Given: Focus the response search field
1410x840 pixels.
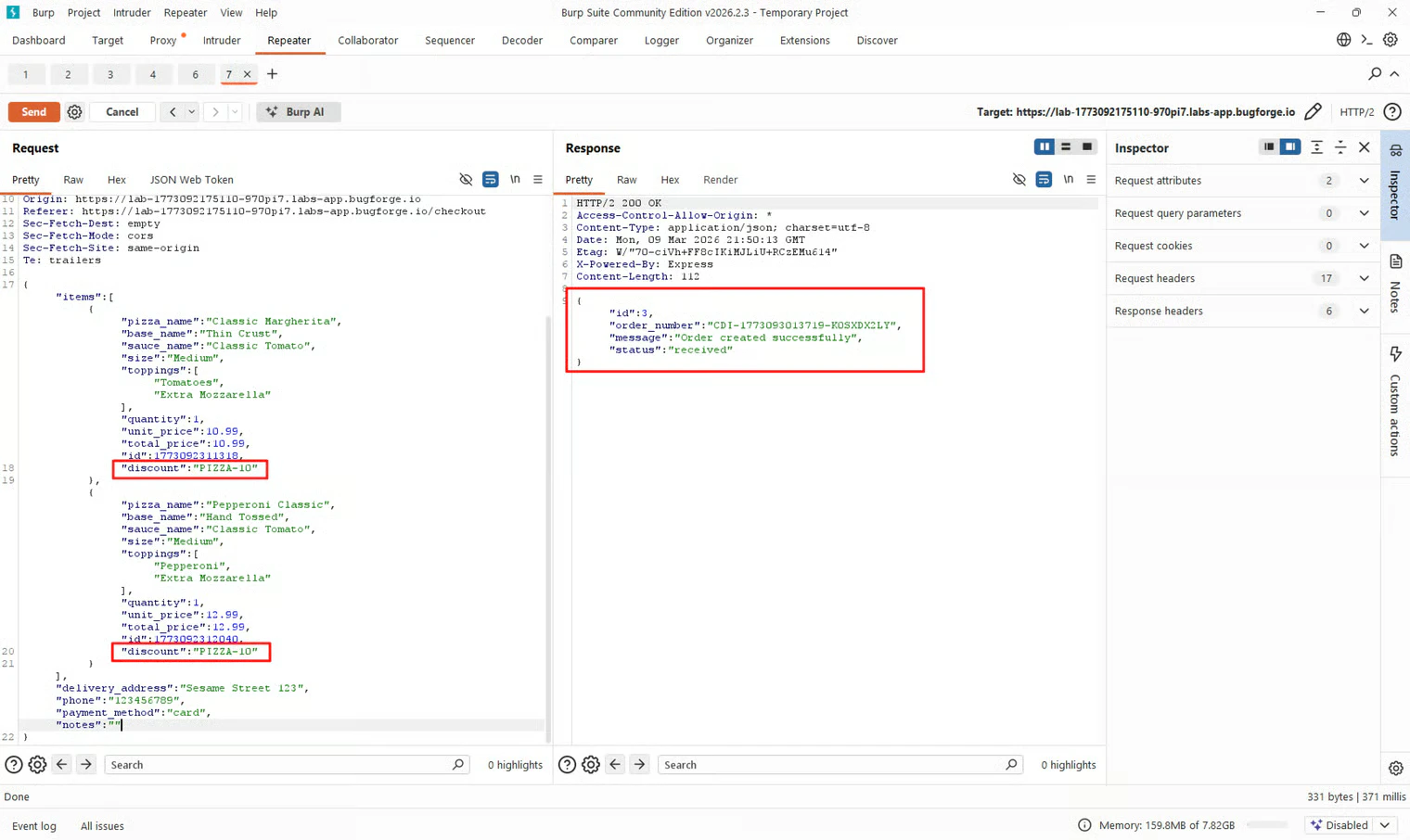Looking at the screenshot, I should click(x=839, y=765).
